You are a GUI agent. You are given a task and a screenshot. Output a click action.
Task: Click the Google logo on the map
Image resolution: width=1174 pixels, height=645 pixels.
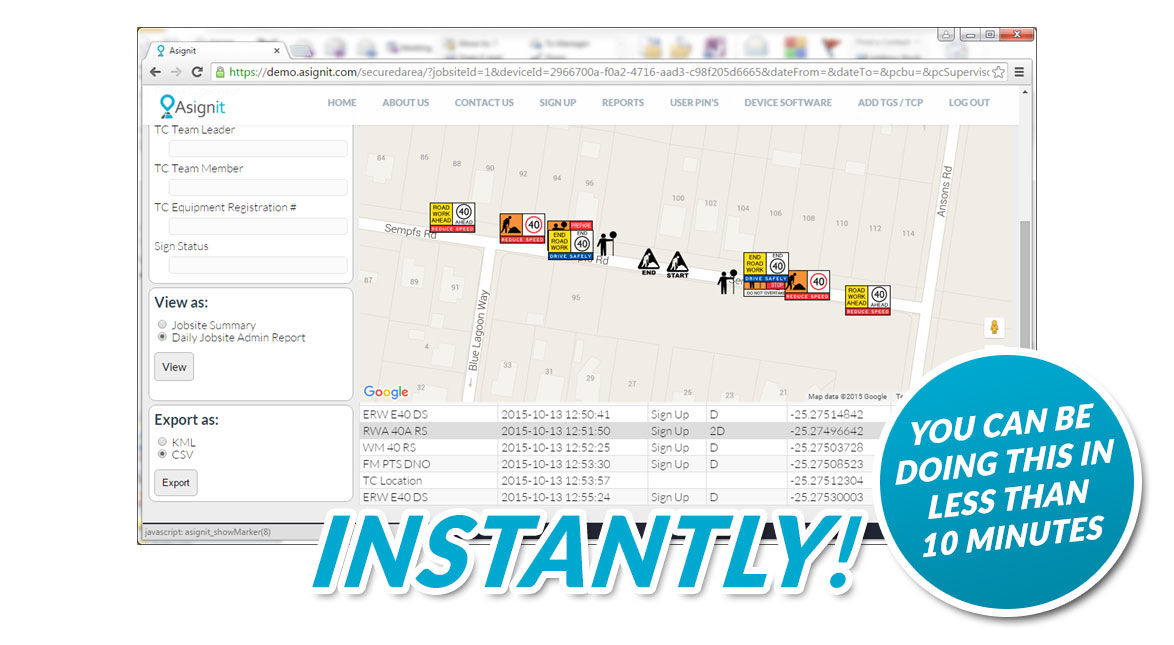(386, 392)
